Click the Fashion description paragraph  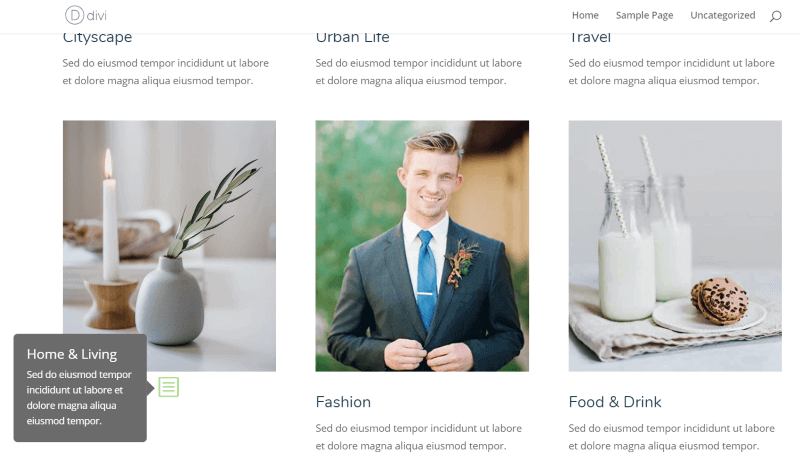(x=418, y=437)
